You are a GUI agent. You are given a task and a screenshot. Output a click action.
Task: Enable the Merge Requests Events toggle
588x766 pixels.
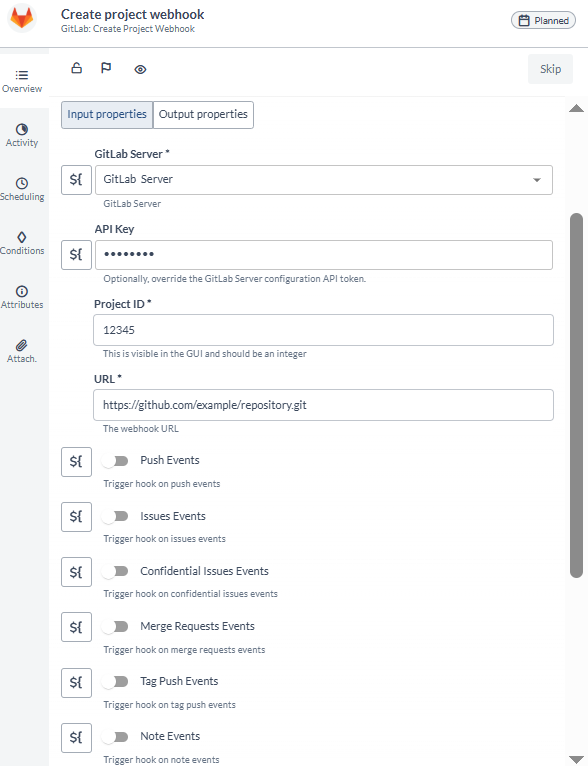[x=115, y=626]
